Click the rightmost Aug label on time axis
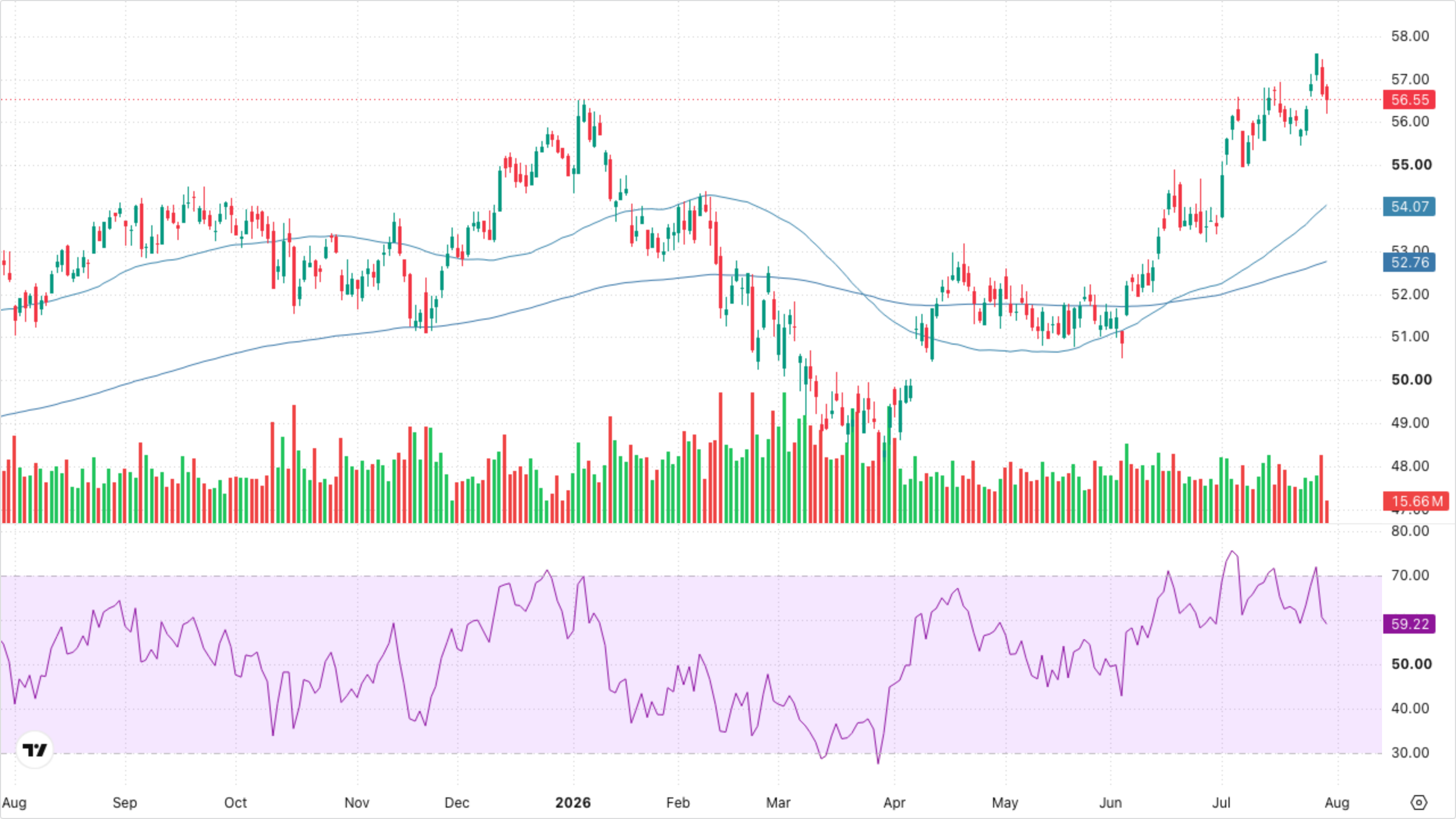1456x819 pixels. 1337,803
